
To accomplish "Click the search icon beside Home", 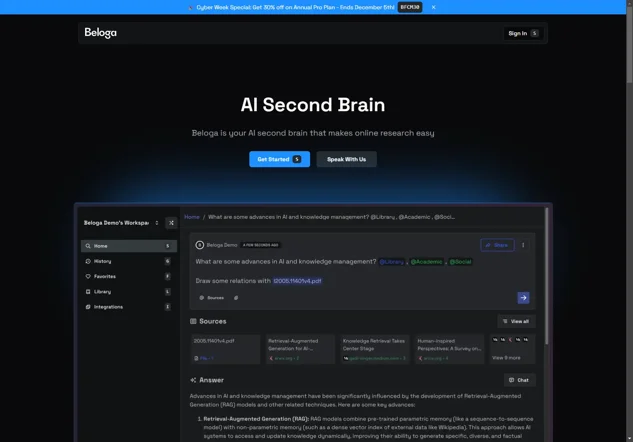I will click(x=88, y=246).
